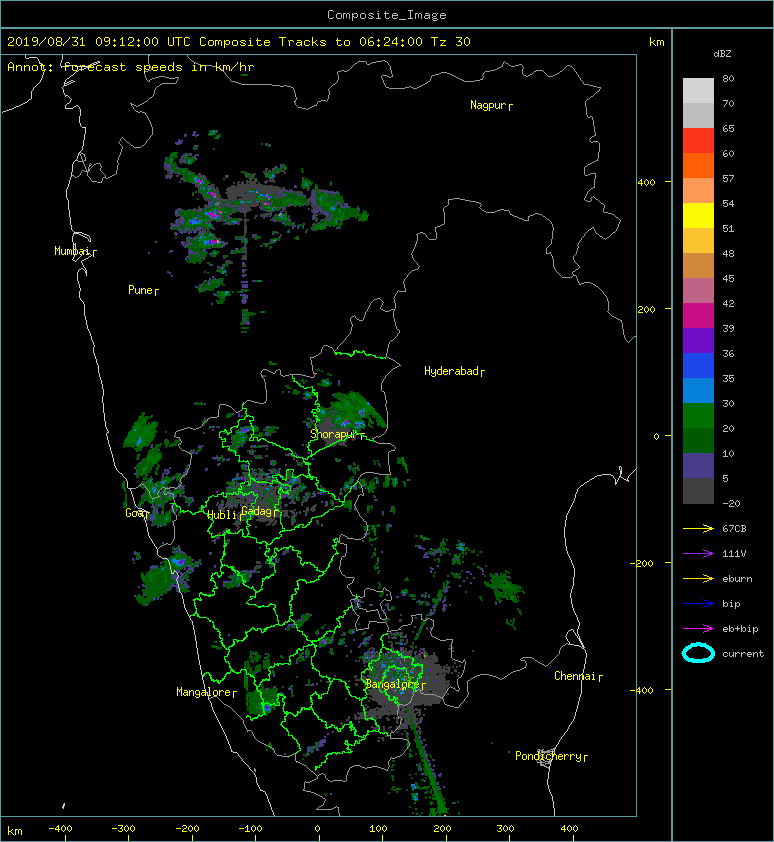Viewport: 774px width, 842px height.
Task: Click the 0 tick on horizontal axis
Action: click(x=317, y=829)
